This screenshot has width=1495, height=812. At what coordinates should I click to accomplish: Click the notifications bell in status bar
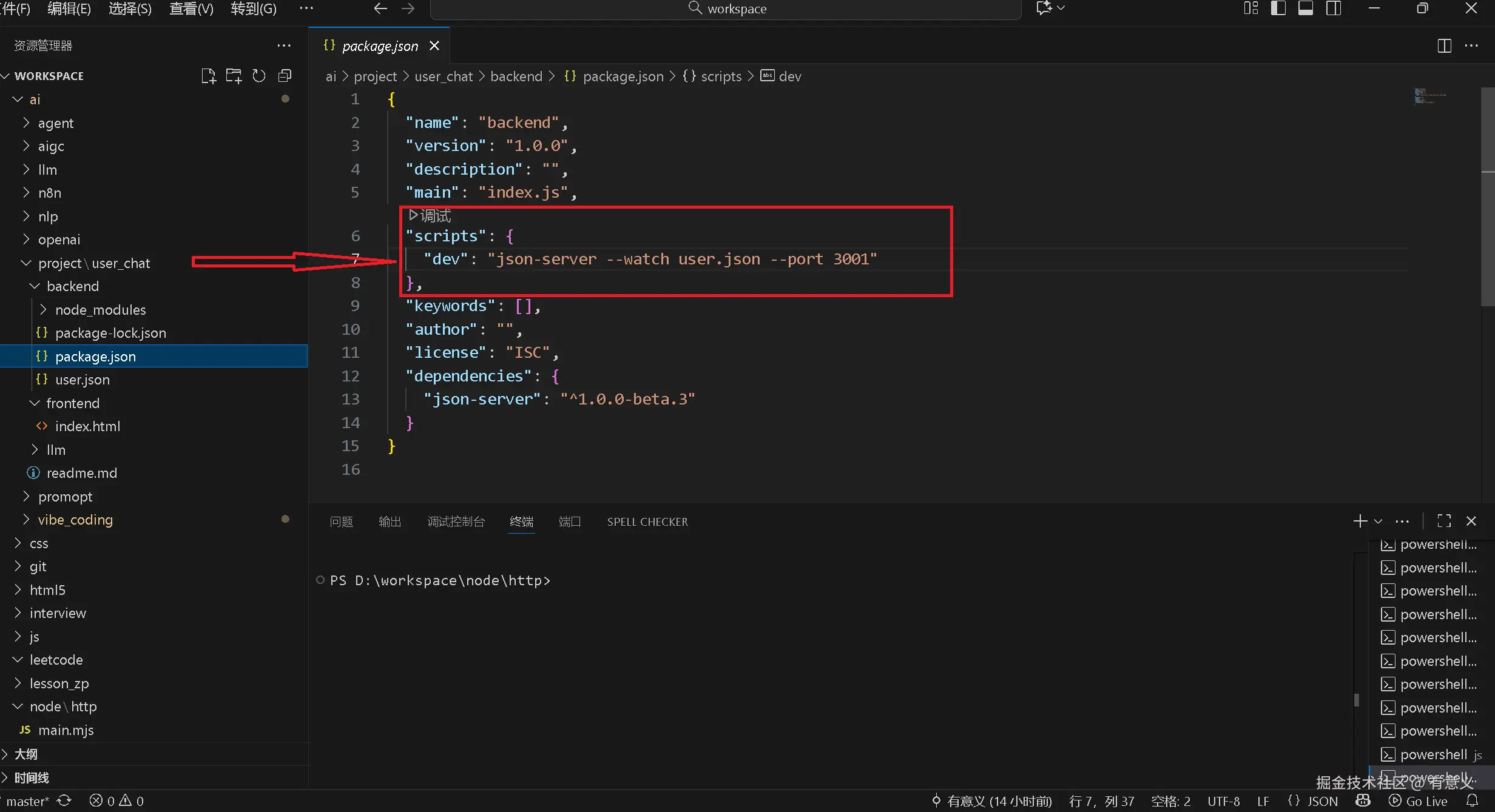[x=1472, y=800]
